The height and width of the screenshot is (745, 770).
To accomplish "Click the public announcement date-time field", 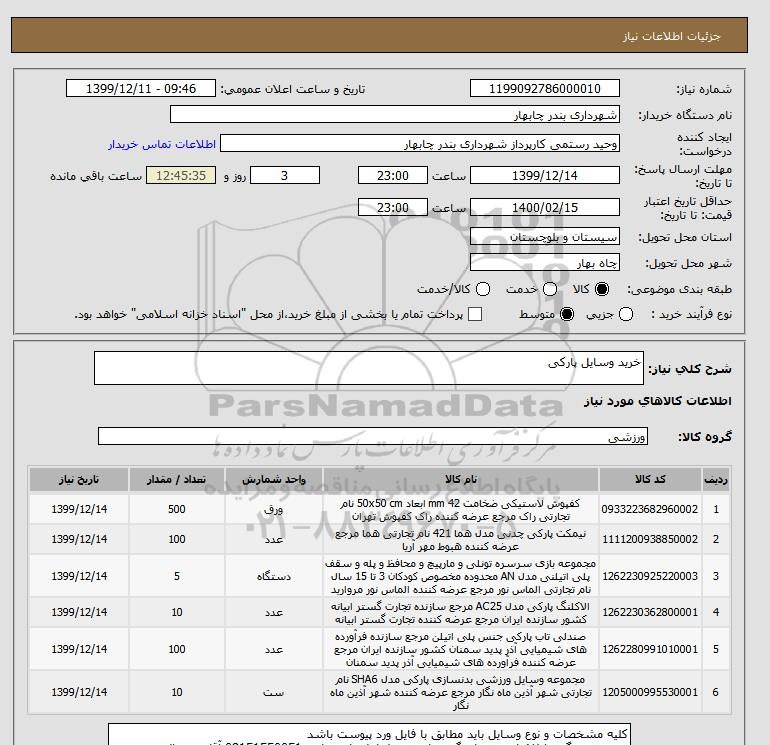I will tap(141, 88).
